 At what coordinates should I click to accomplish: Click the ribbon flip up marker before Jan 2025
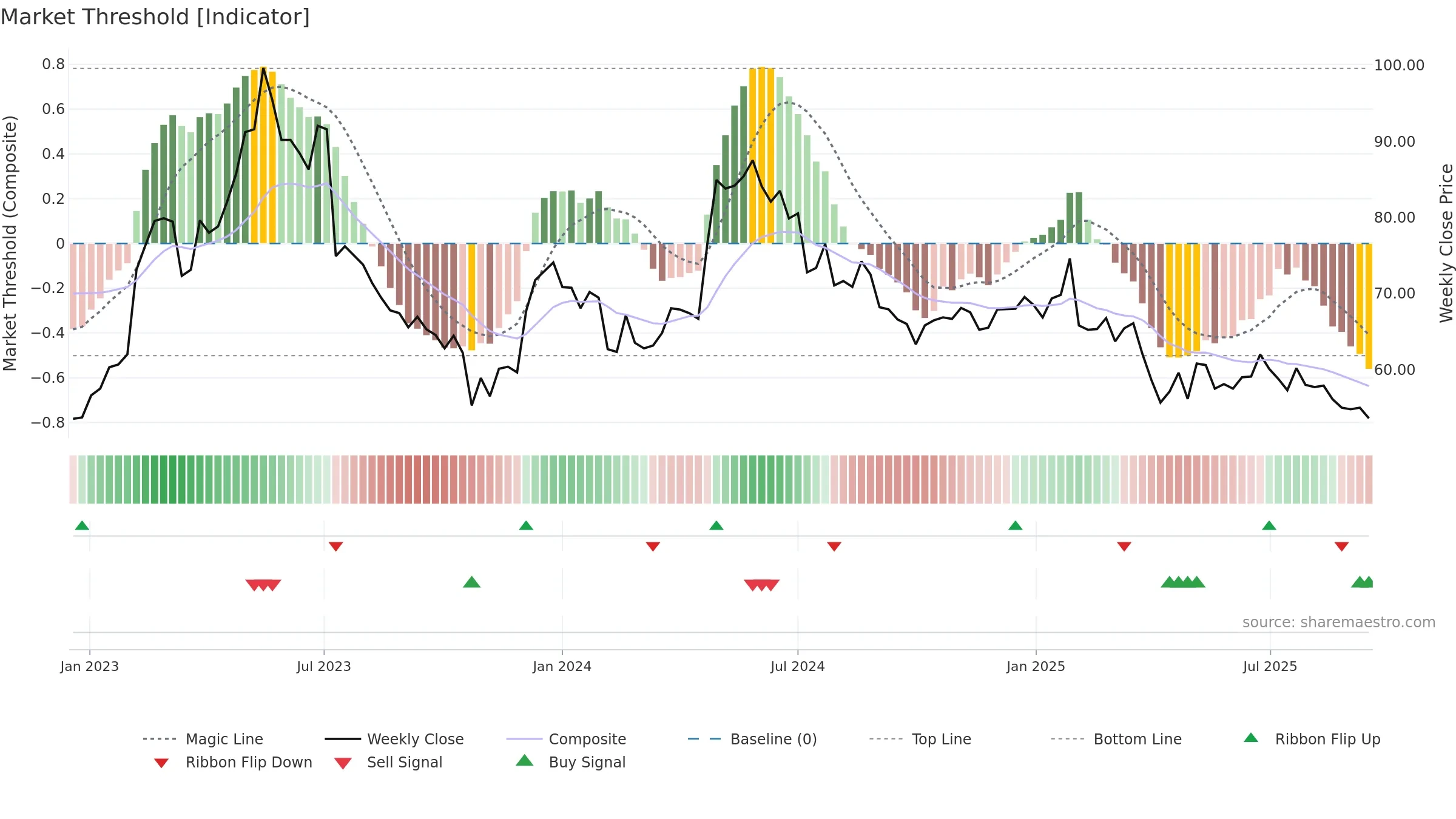(x=1016, y=525)
